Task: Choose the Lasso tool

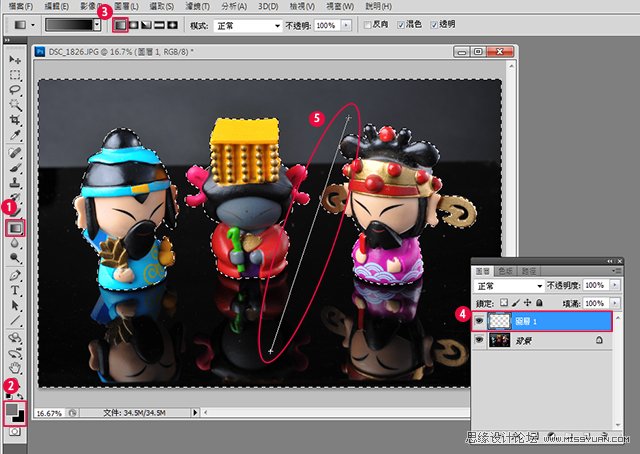Action: coord(15,90)
